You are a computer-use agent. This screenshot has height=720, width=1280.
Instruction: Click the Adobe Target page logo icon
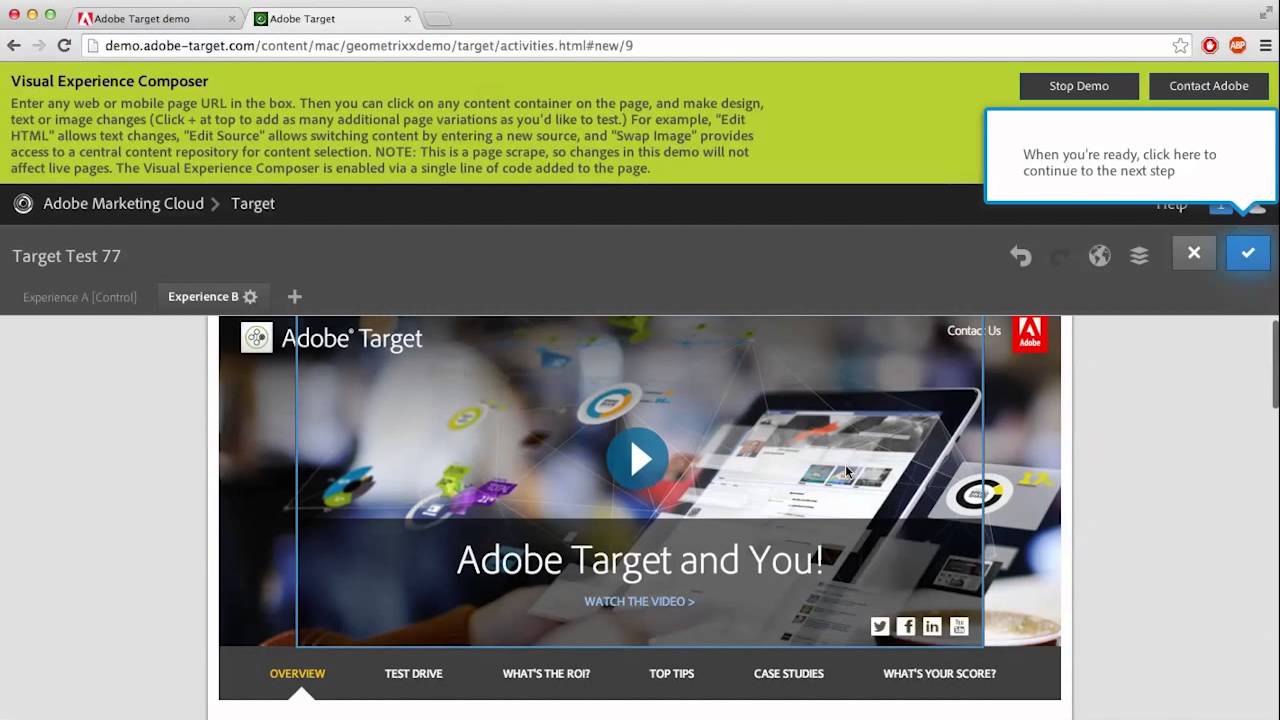tap(257, 338)
